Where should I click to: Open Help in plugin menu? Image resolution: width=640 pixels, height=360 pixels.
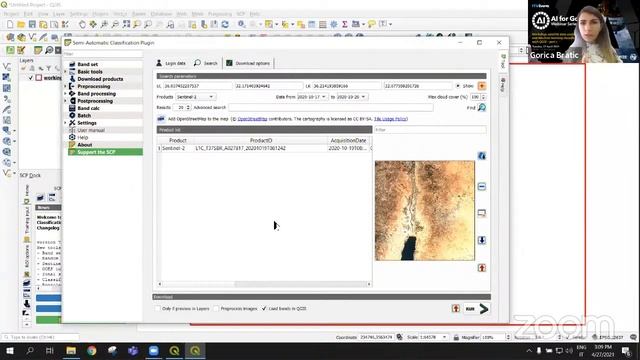(82, 138)
